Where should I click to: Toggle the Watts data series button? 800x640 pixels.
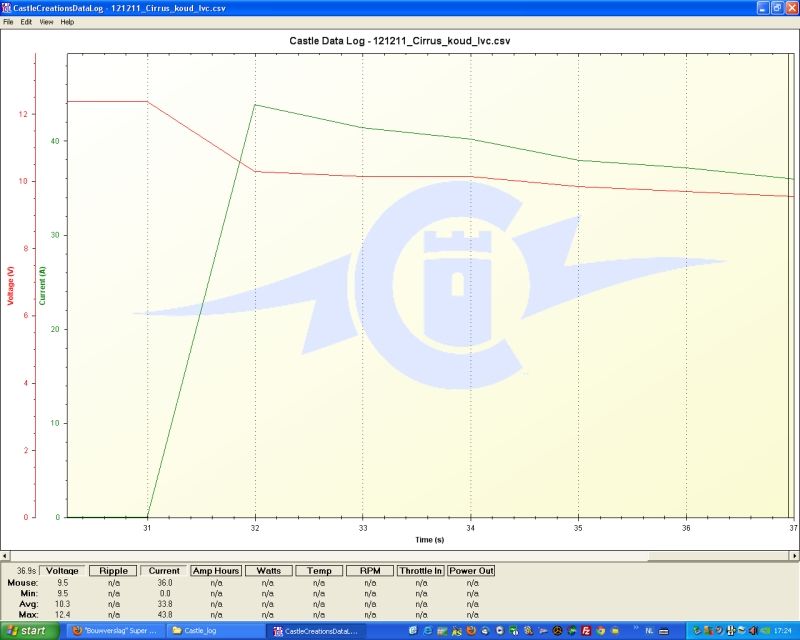[269, 571]
